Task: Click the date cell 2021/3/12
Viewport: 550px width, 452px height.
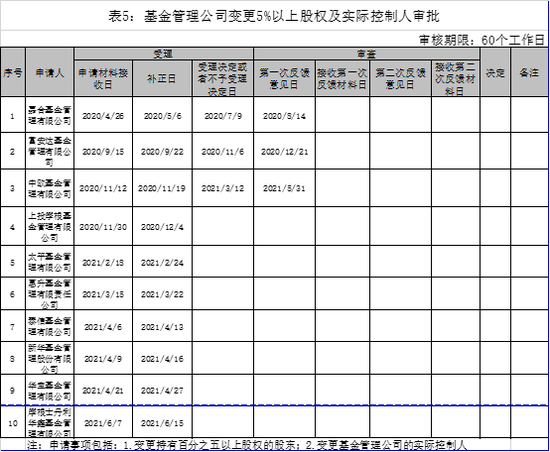Action: [x=223, y=188]
